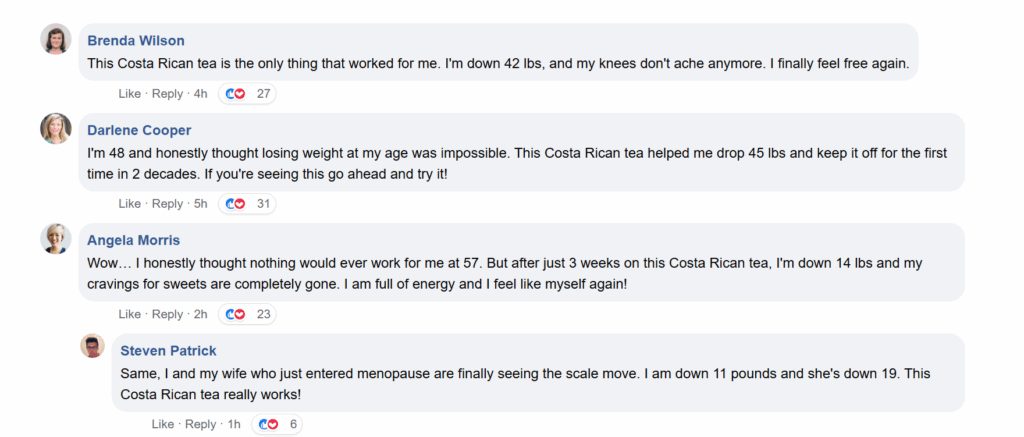
Task: Click Brenda Wilson's profile picture
Action: (55, 39)
